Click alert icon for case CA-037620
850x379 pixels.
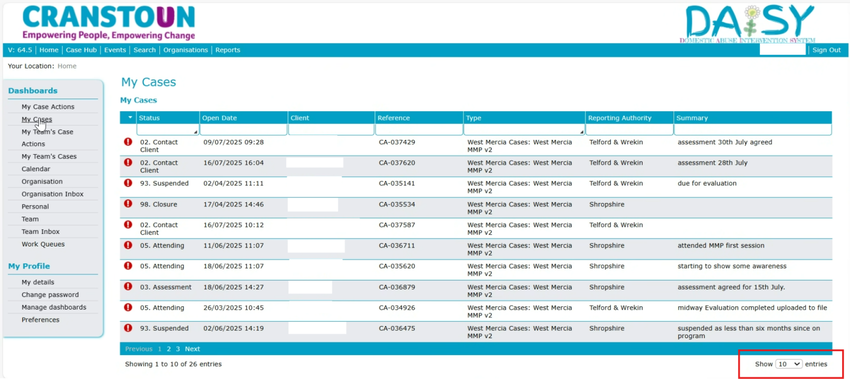click(128, 162)
